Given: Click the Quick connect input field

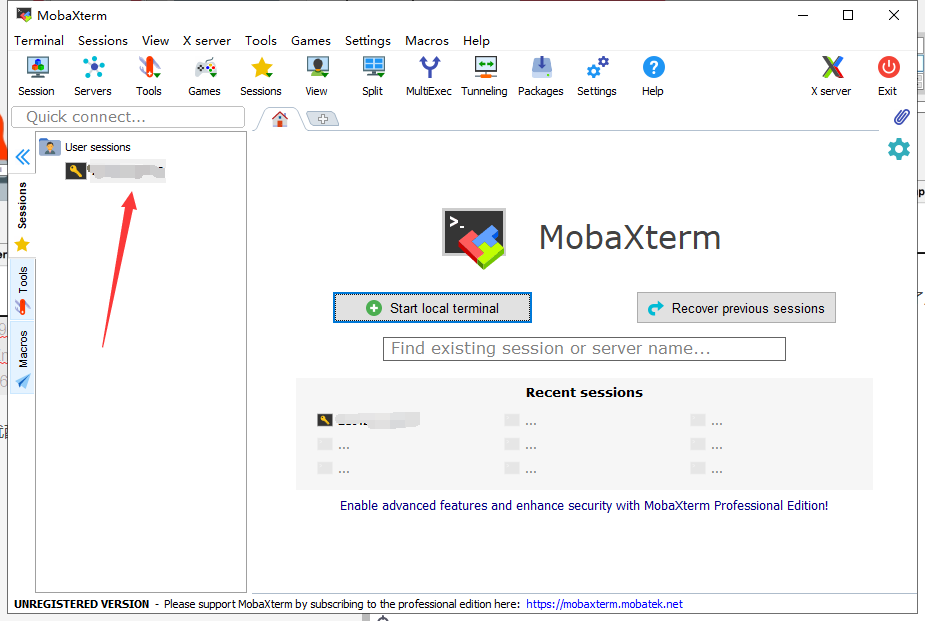Looking at the screenshot, I should pyautogui.click(x=128, y=117).
